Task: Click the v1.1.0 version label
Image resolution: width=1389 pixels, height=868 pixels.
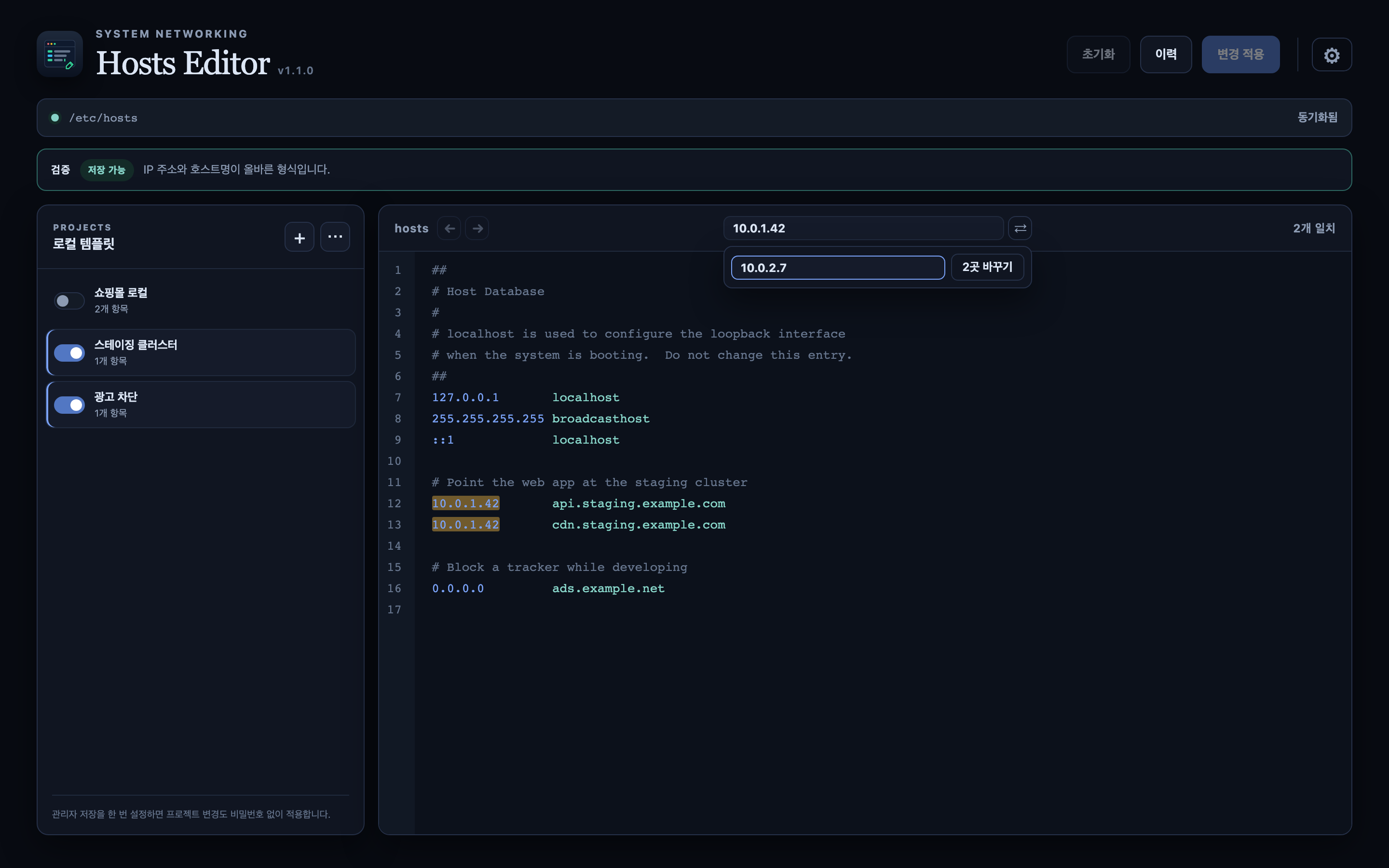Action: tap(296, 70)
